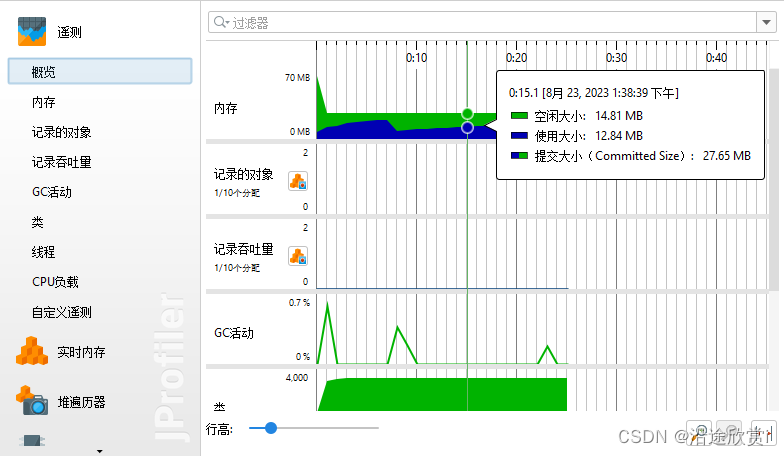The image size is (784, 456).
Task: Open the 内存 memory view in sidebar
Action: point(44,102)
